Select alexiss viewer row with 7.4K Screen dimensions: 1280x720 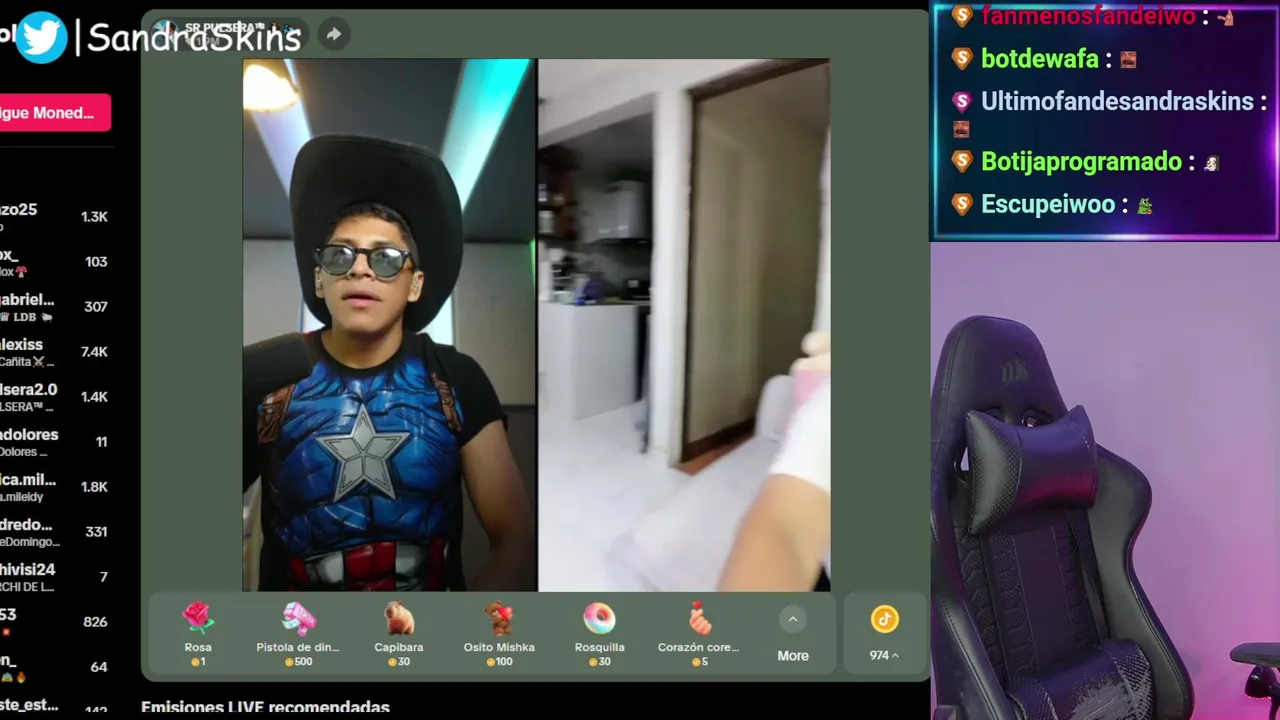(x=55, y=352)
